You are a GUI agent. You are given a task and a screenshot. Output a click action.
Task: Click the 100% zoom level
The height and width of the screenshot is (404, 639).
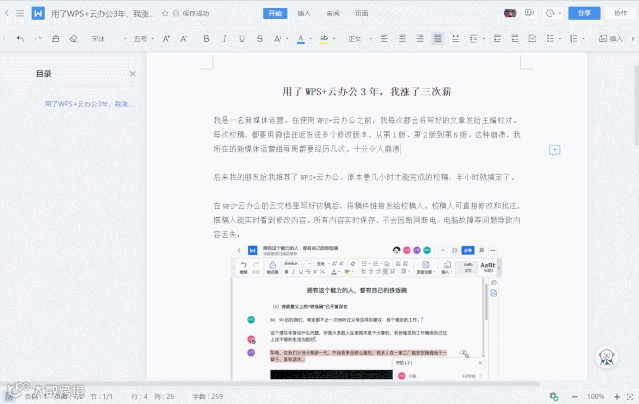point(595,396)
